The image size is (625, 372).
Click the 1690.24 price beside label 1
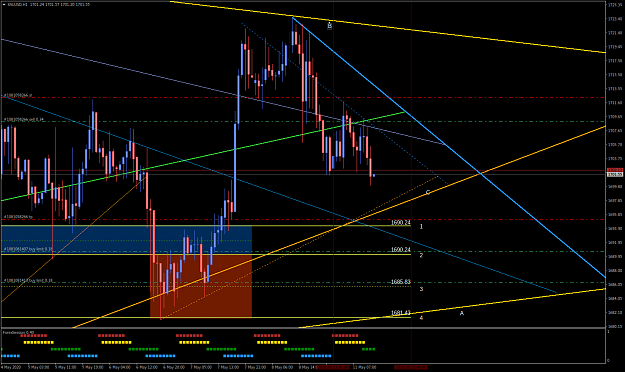click(401, 223)
